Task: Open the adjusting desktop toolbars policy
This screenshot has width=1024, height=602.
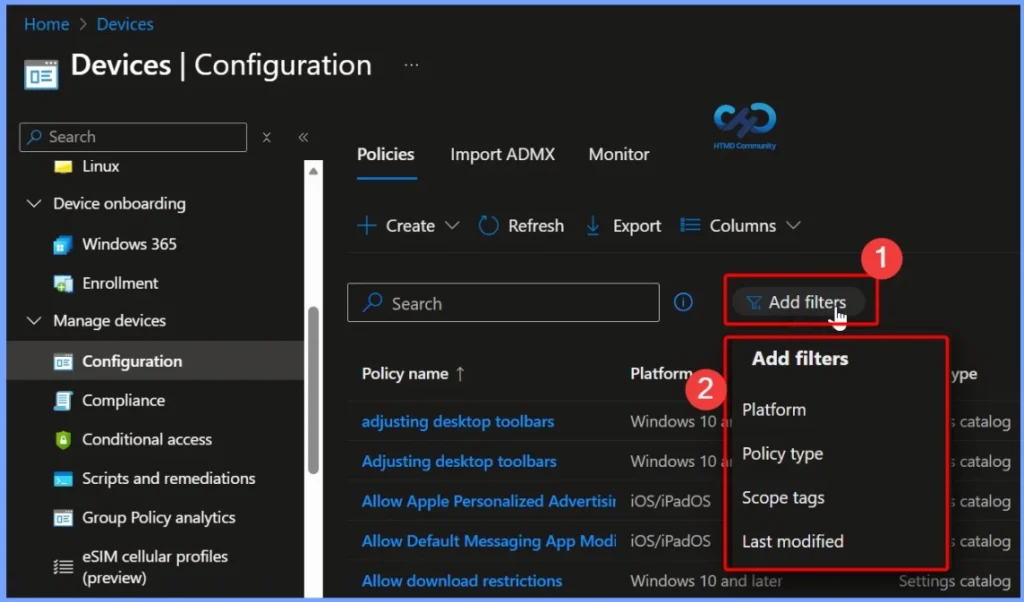Action: (x=457, y=421)
